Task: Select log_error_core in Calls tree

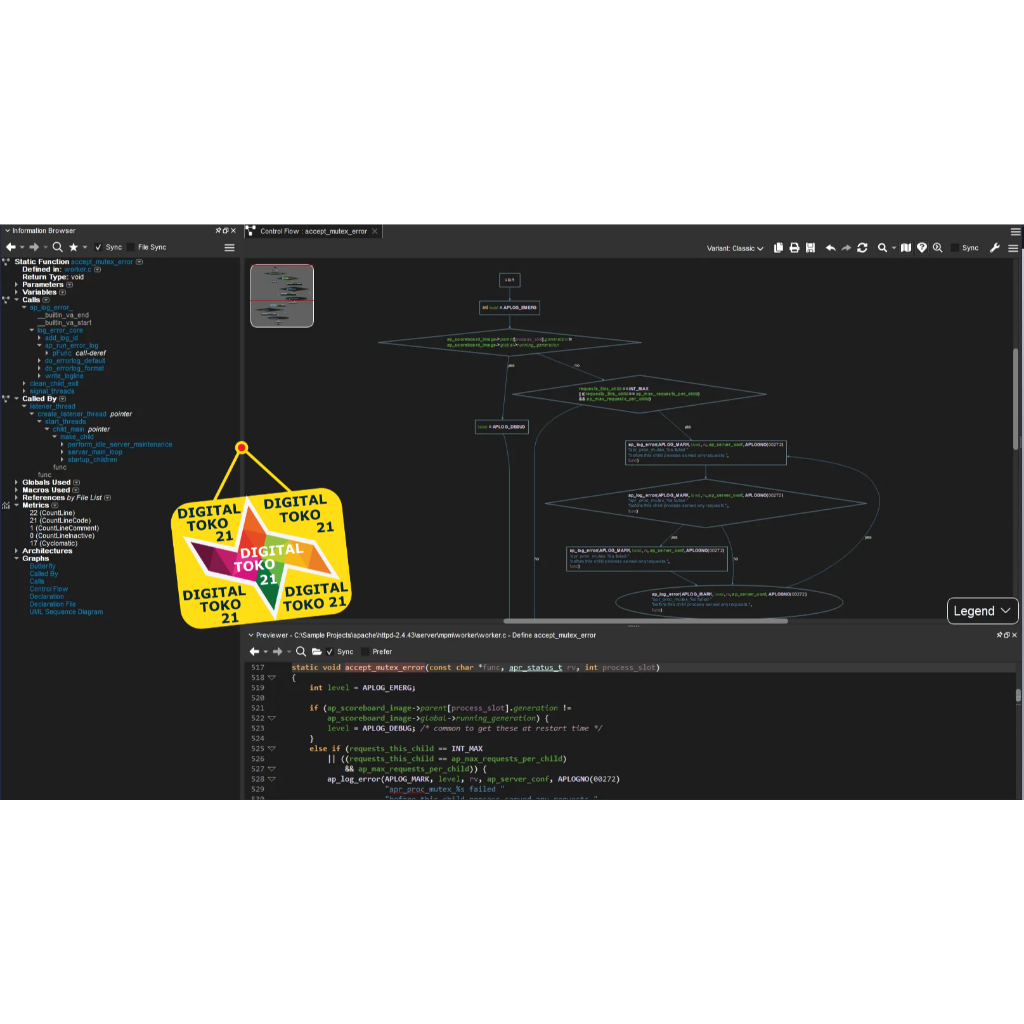Action: pyautogui.click(x=60, y=330)
